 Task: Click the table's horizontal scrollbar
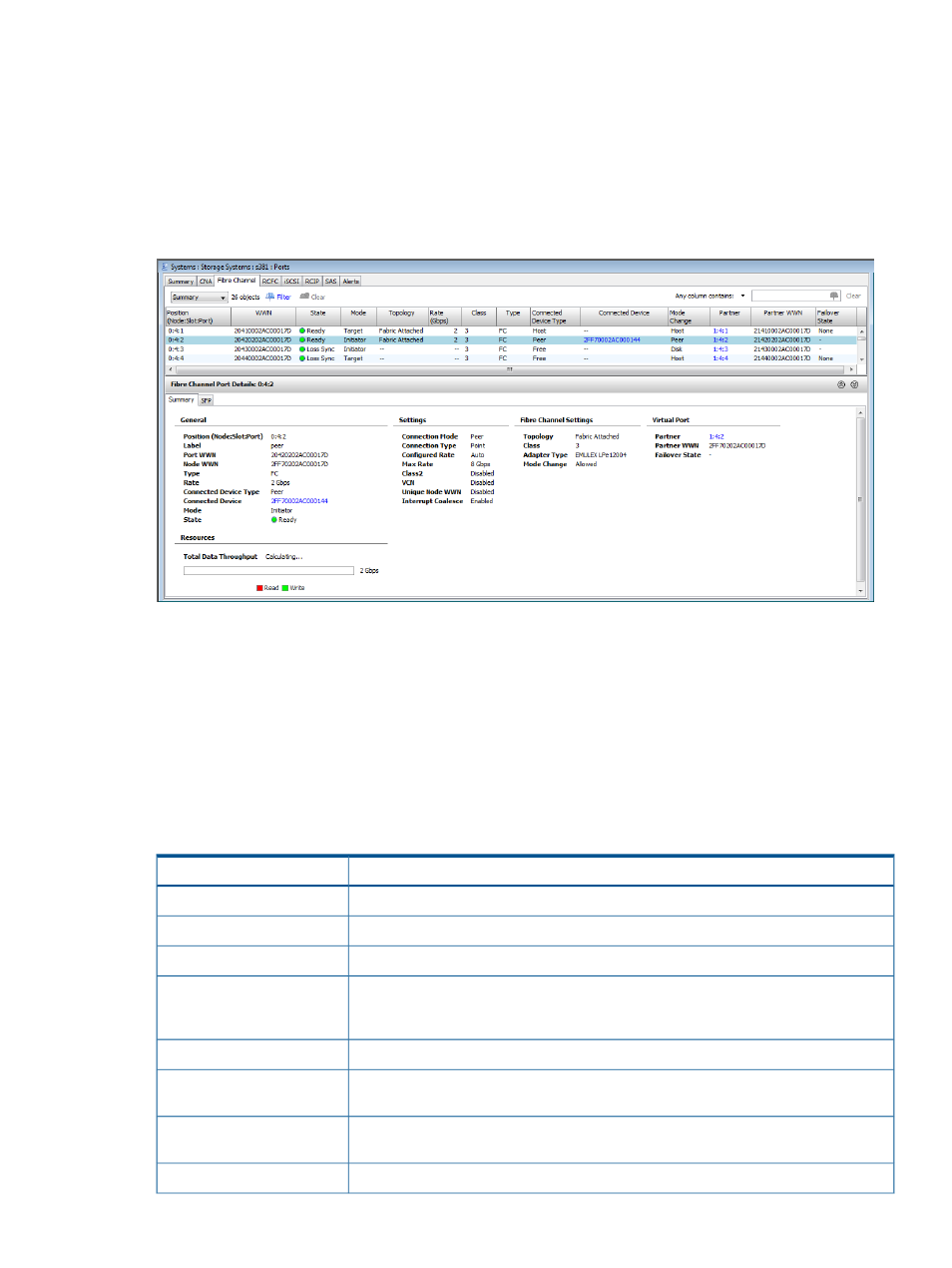[511, 369]
